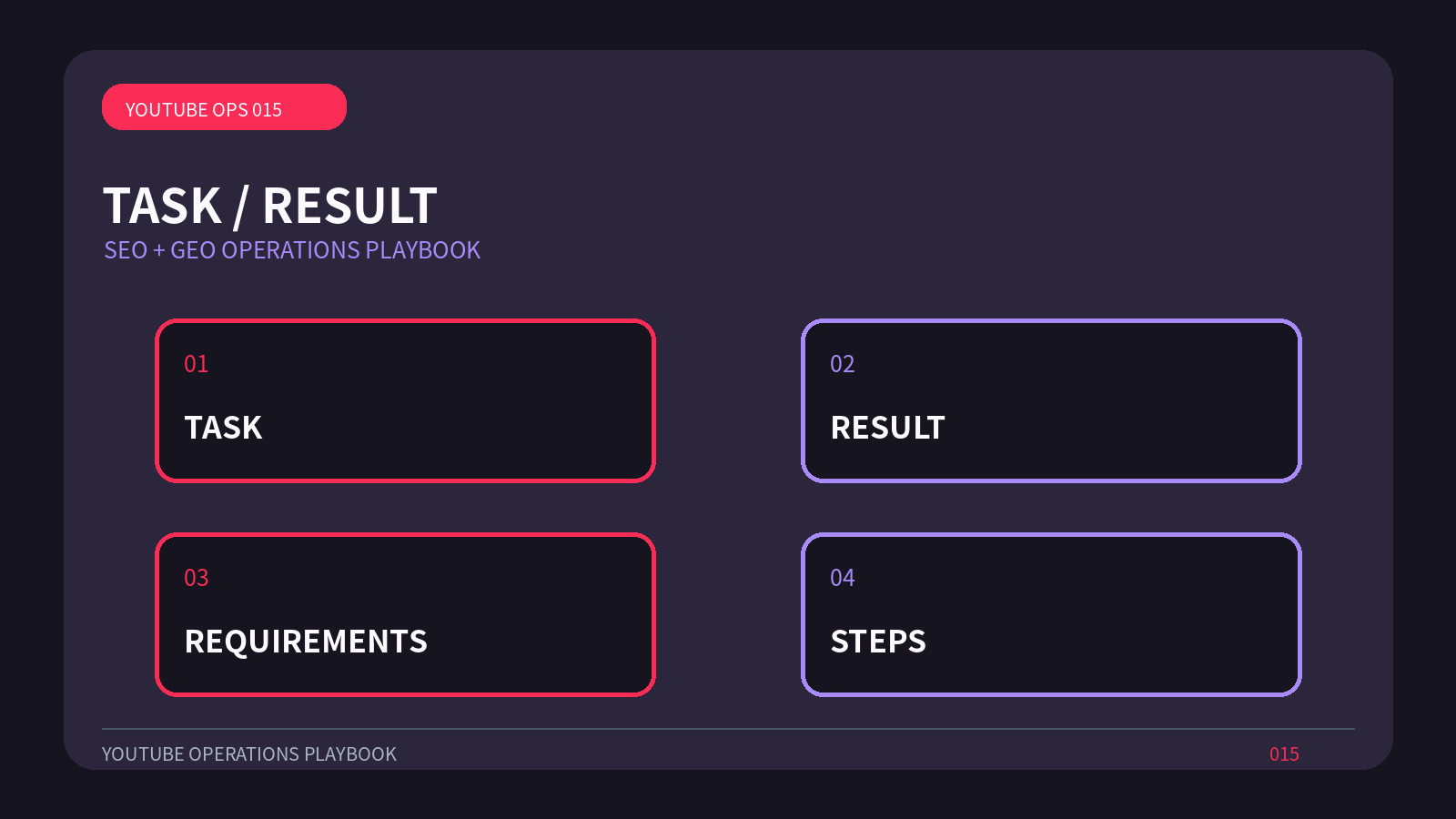Click the YOUTUBE OPERATIONS PLAYBOOK footer text

point(249,754)
